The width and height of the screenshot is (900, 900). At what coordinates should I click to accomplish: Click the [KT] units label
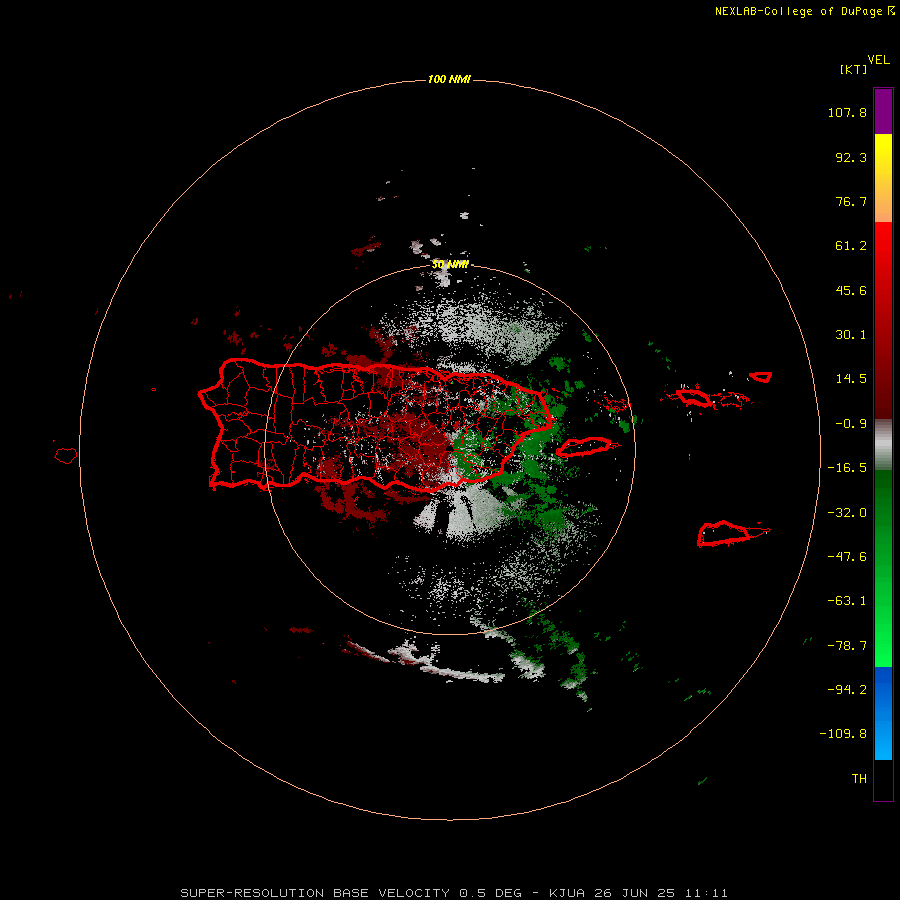[854, 69]
